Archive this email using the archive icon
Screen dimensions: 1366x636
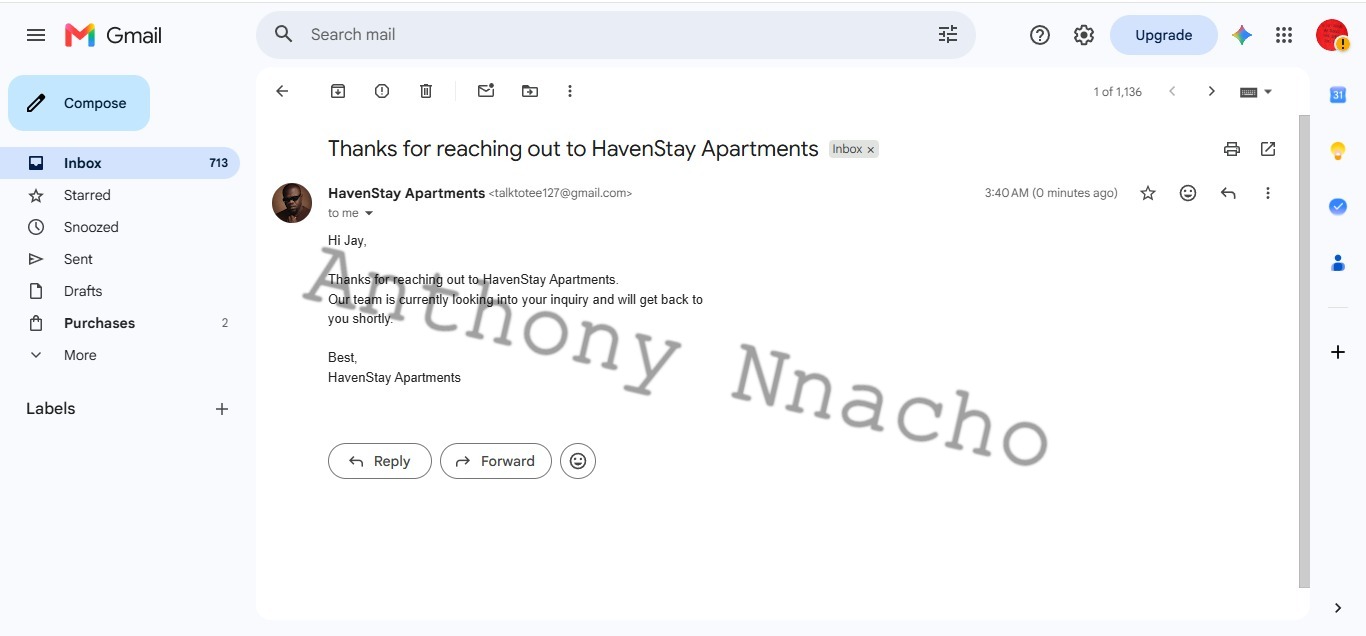click(x=338, y=91)
